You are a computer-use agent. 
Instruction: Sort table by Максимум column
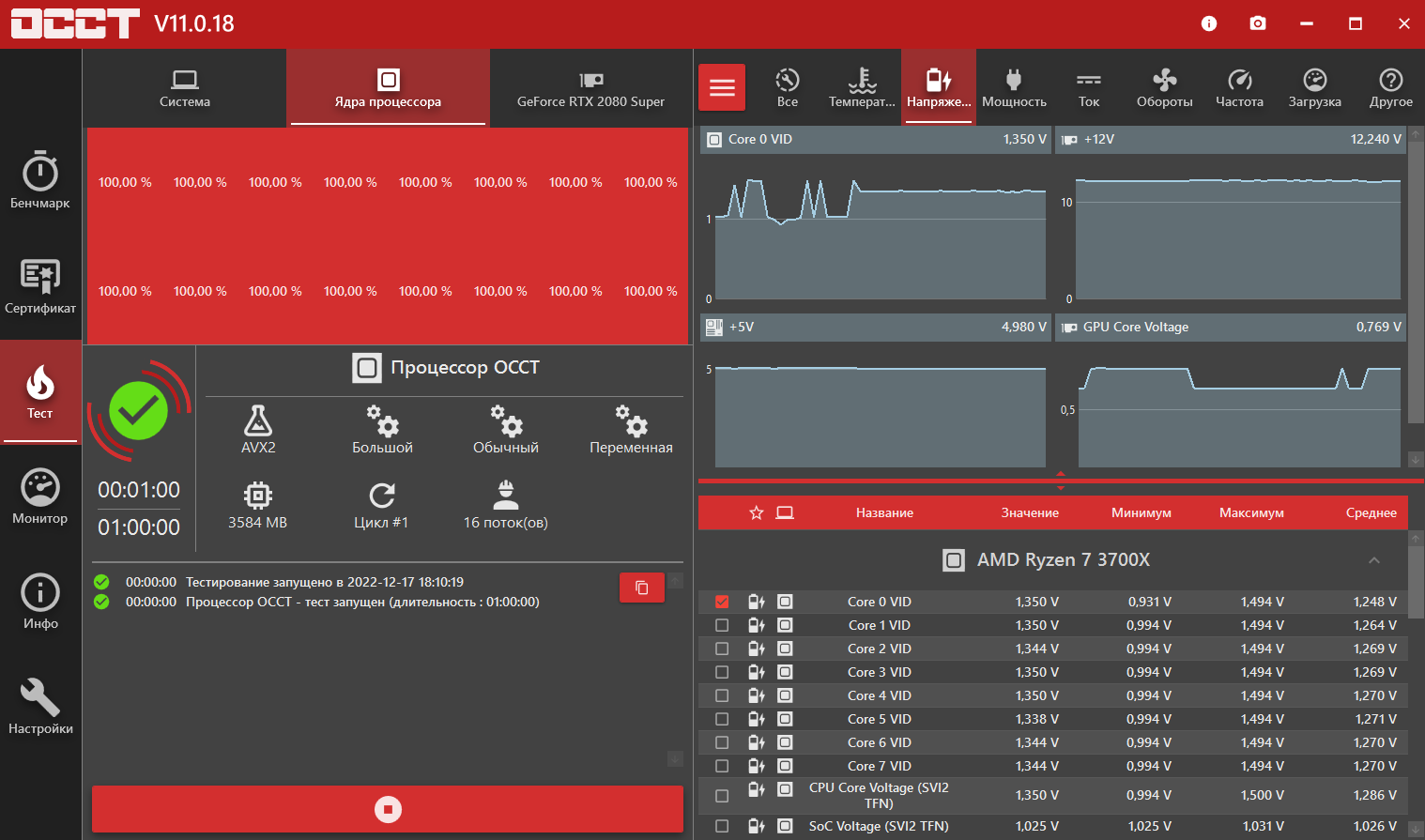1251,512
